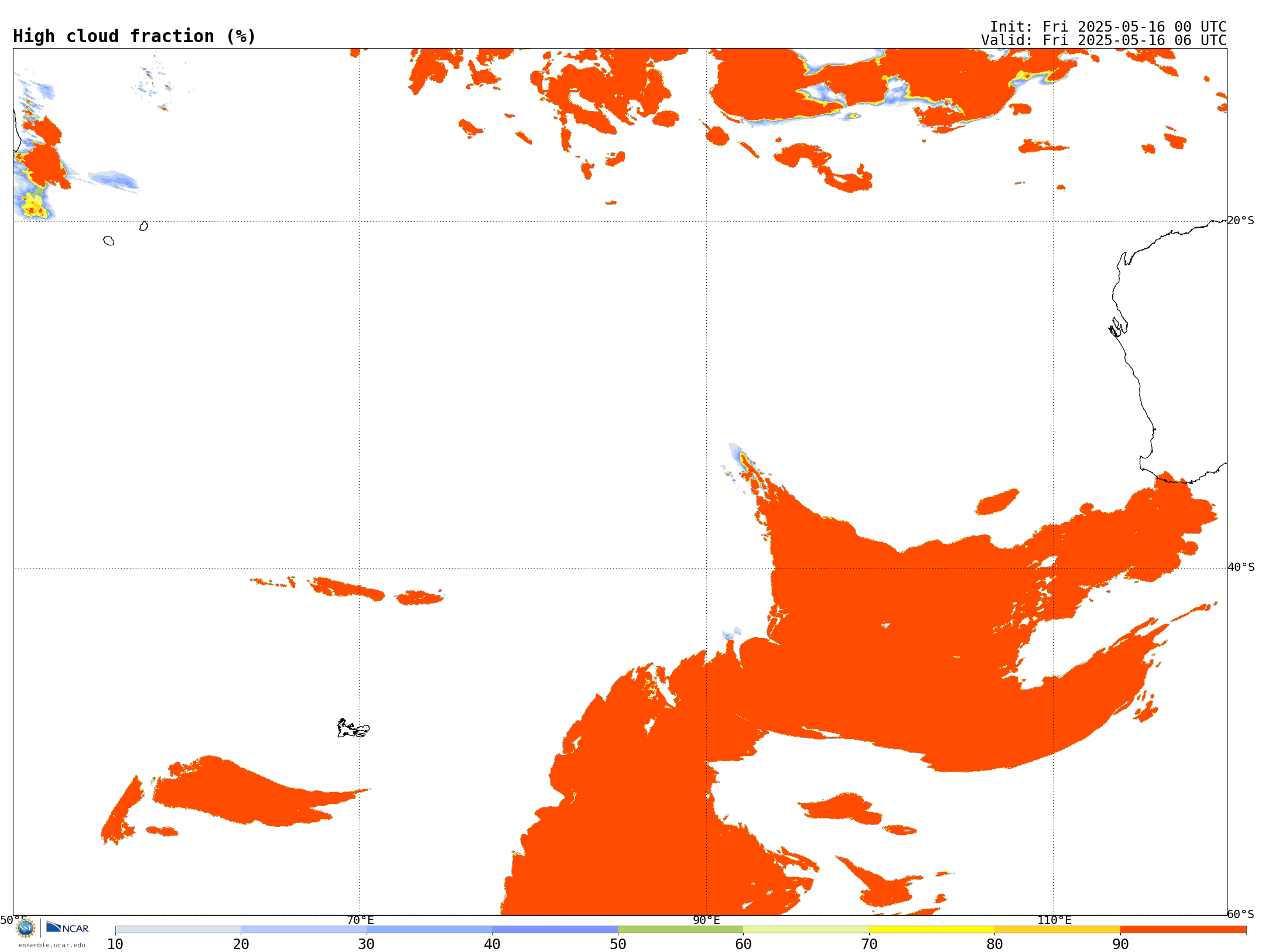
Task: Click the Mauritius island outline below 20°S
Action: pyautogui.click(x=143, y=226)
